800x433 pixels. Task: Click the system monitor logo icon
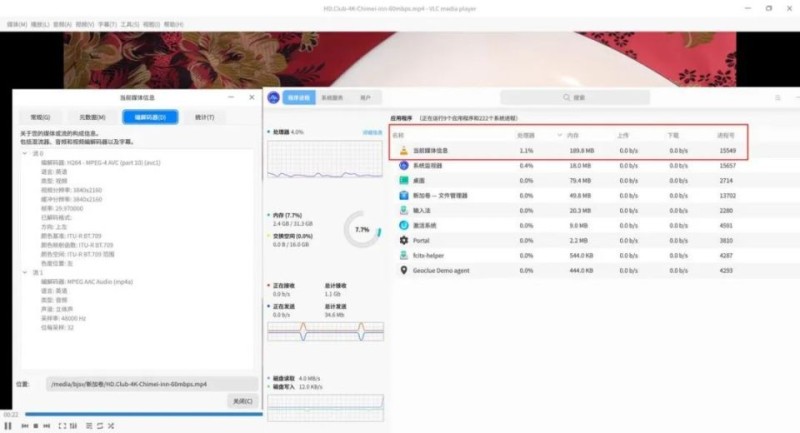click(x=273, y=98)
